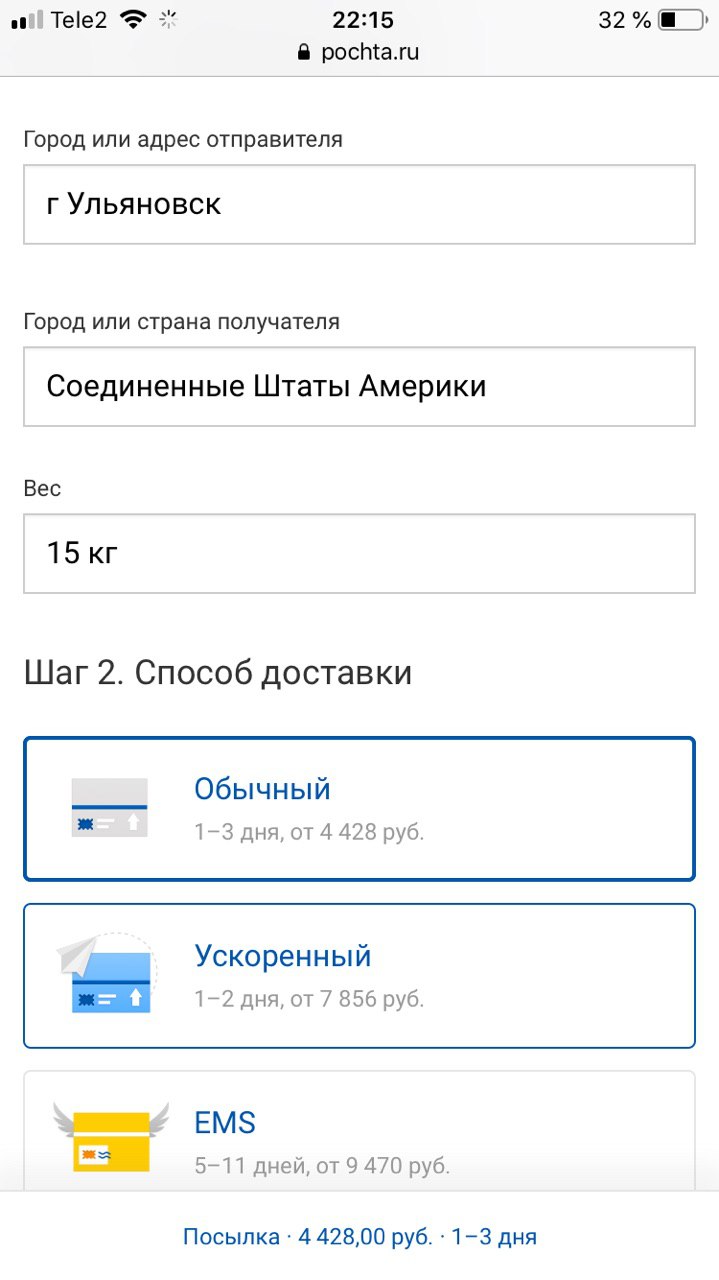Tap the yellow EMS winged package icon
The width and height of the screenshot is (719, 1280).
pos(110,1137)
